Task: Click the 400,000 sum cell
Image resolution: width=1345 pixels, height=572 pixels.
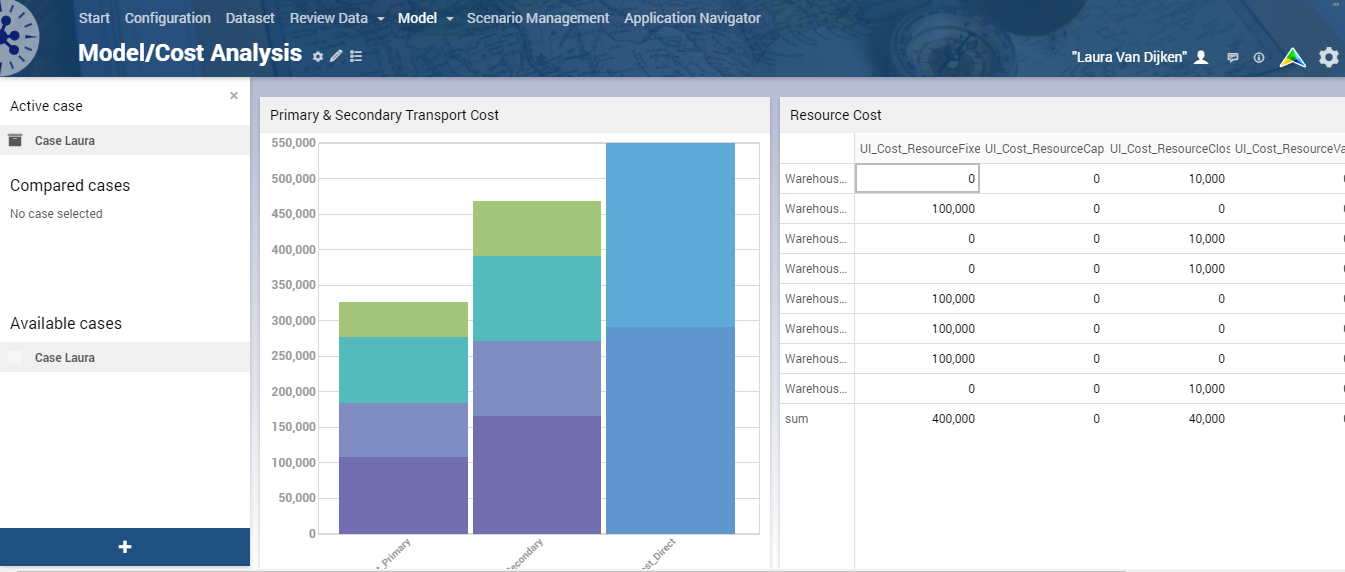Action: [917, 419]
